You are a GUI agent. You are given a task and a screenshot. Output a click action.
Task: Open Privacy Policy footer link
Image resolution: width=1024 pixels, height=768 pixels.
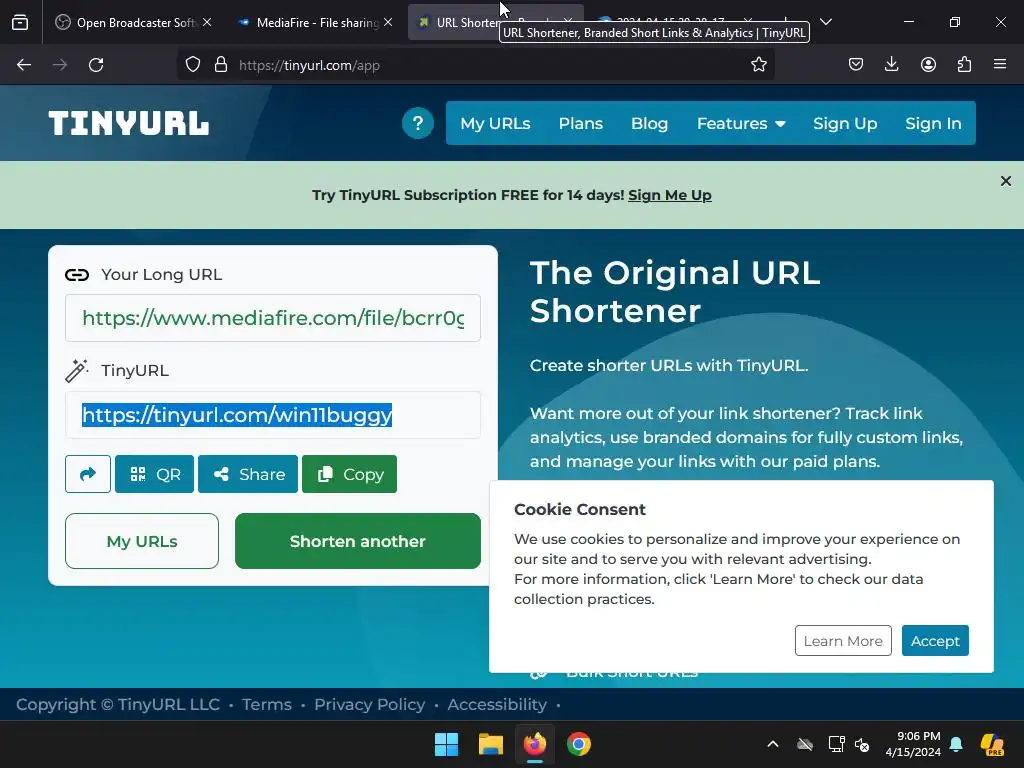[x=370, y=705]
